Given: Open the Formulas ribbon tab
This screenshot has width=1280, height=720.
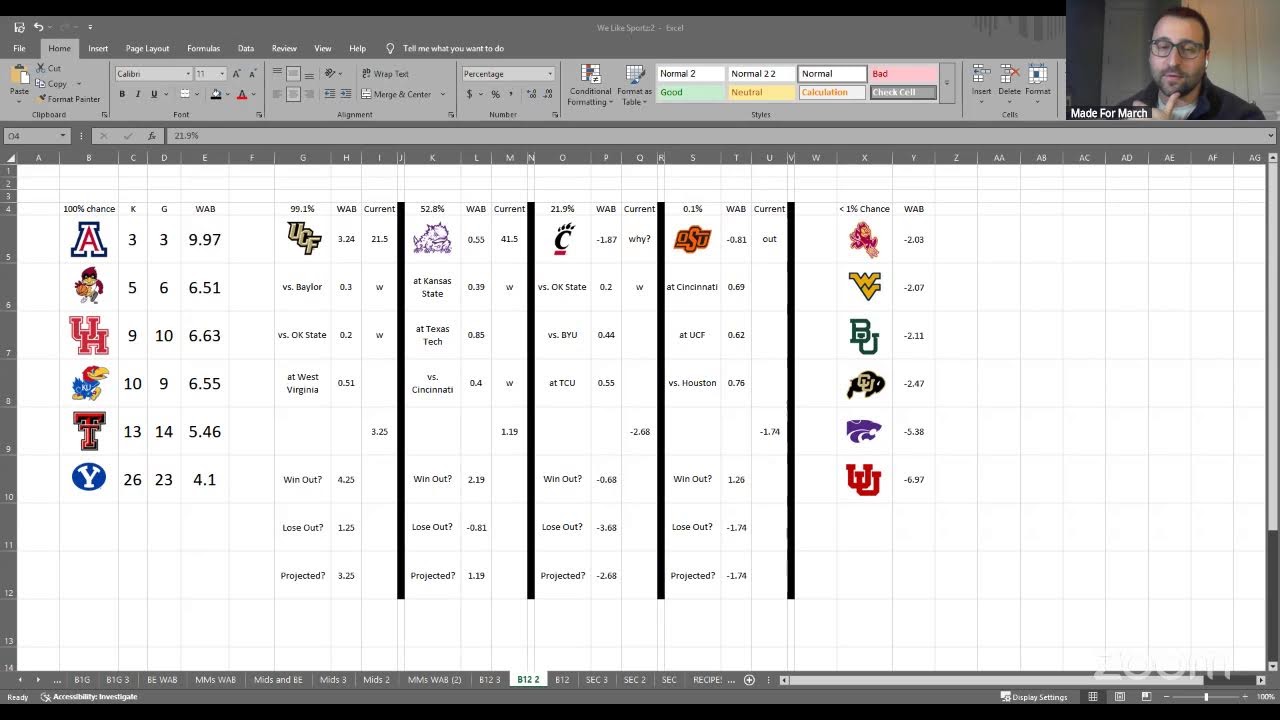Looking at the screenshot, I should click(203, 48).
